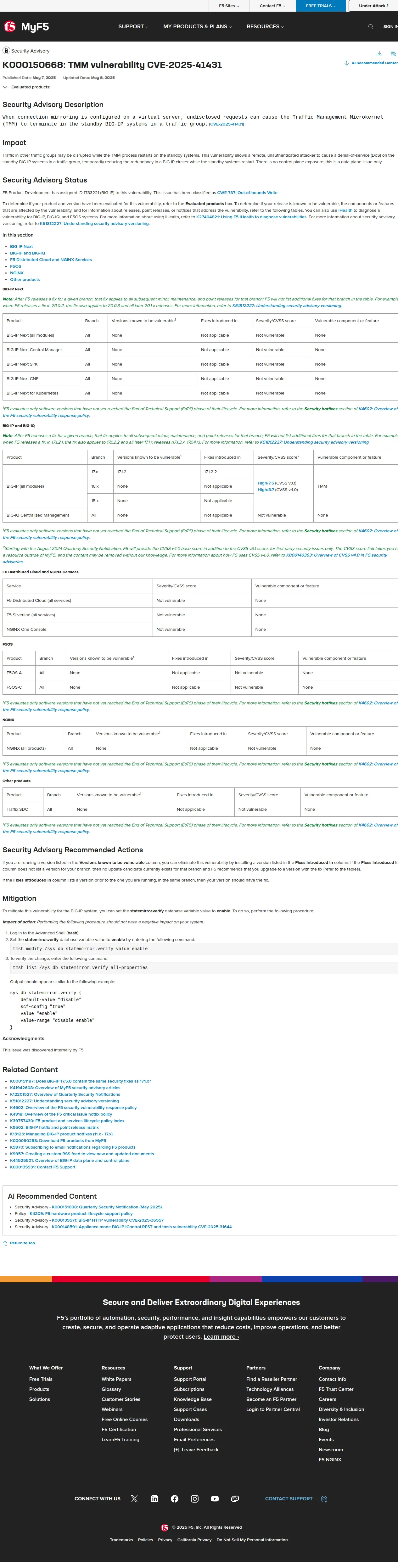Click the feedback icon next to download
The image size is (398, 1568).
tap(393, 53)
